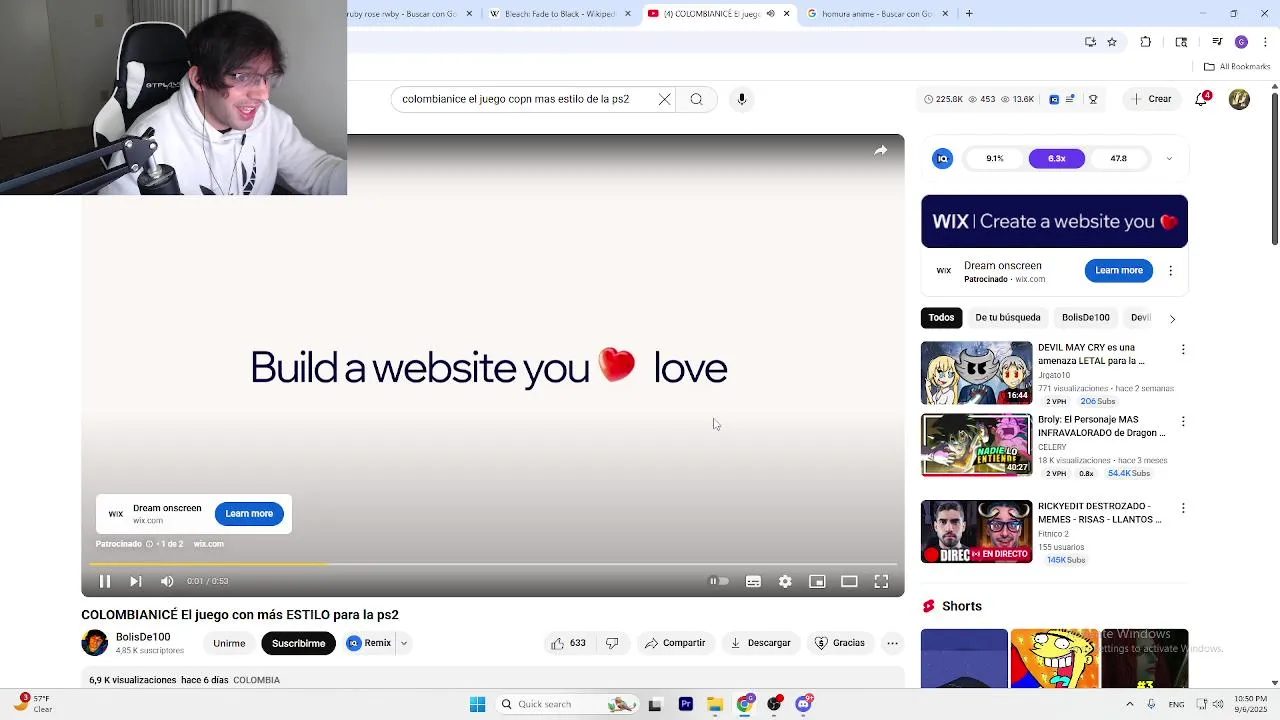Open a new browser tab with plus

click(x=969, y=14)
